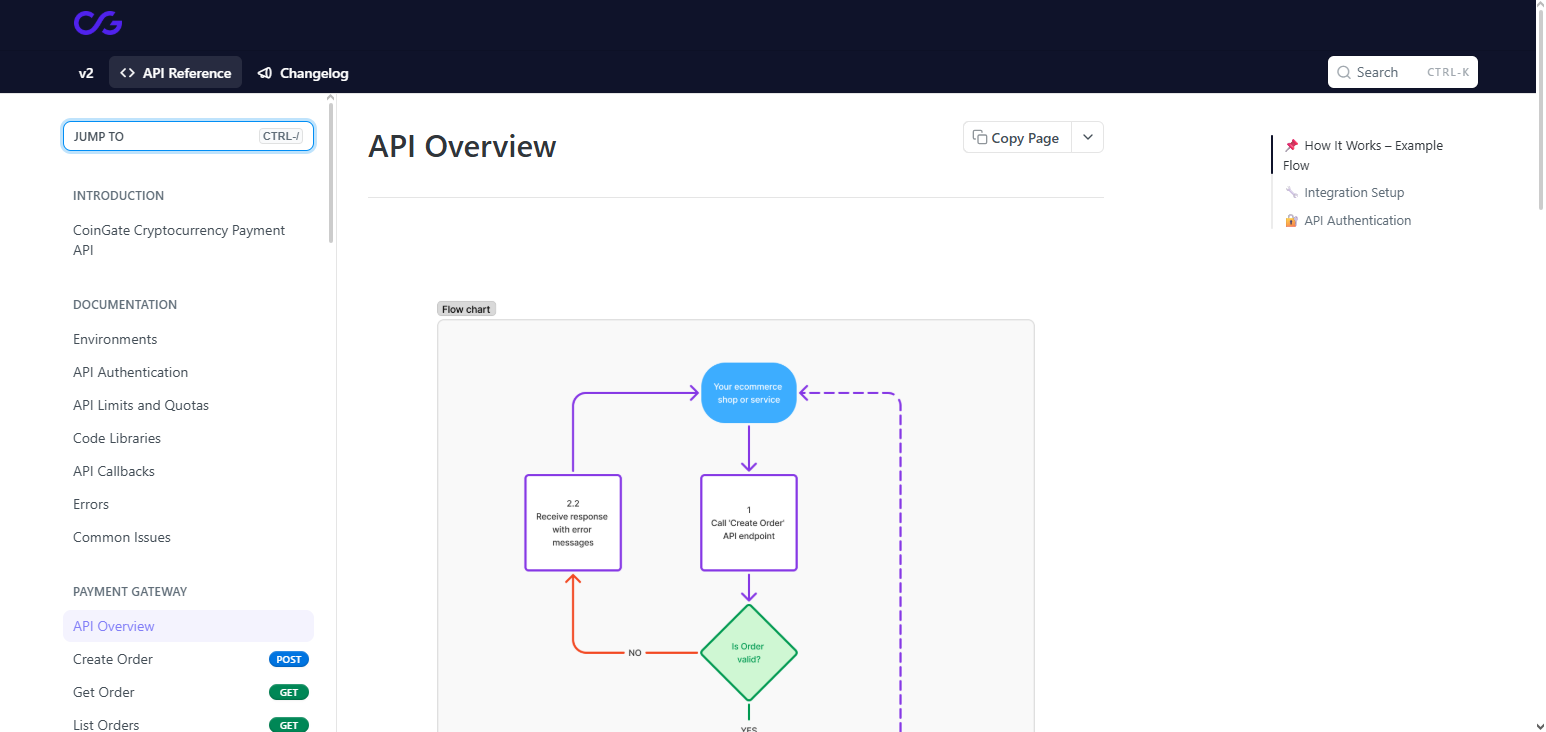Open the Errors page
Image resolution: width=1546 pixels, height=732 pixels.
pos(188,504)
